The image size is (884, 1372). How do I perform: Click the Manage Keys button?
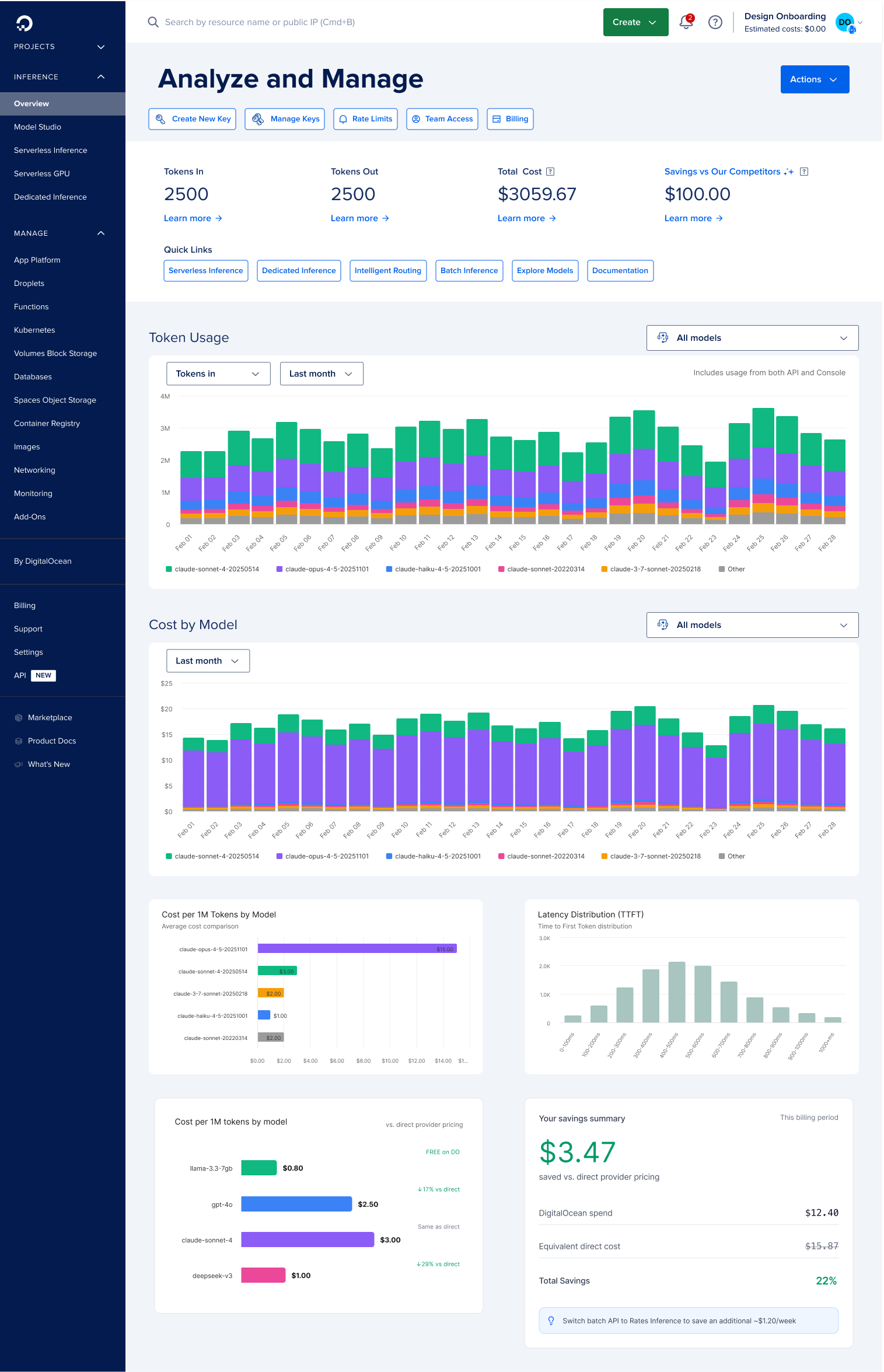[x=285, y=119]
